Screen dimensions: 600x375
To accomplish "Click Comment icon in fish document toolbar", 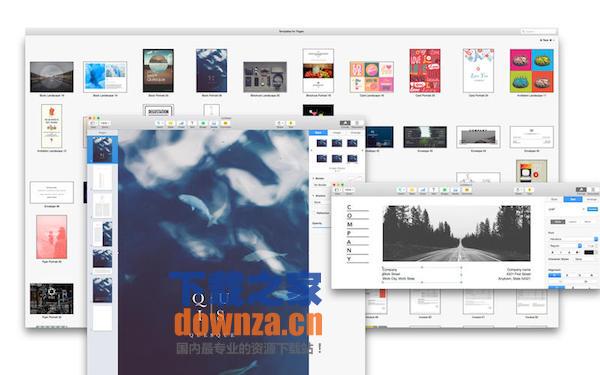I will tap(225, 123).
